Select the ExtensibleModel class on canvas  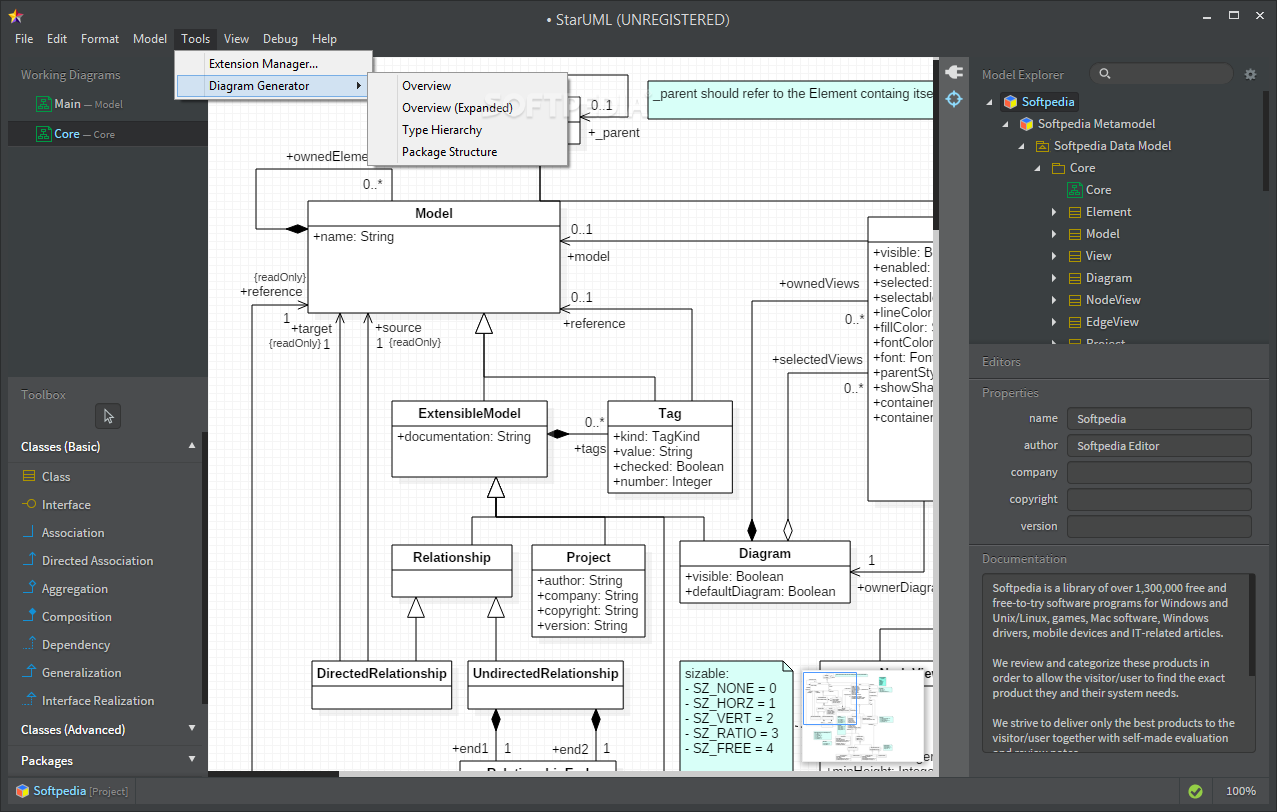pyautogui.click(x=470, y=438)
